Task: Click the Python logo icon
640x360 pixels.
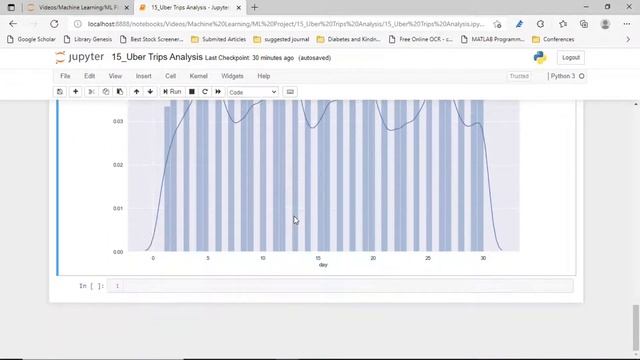Action: (x=540, y=58)
